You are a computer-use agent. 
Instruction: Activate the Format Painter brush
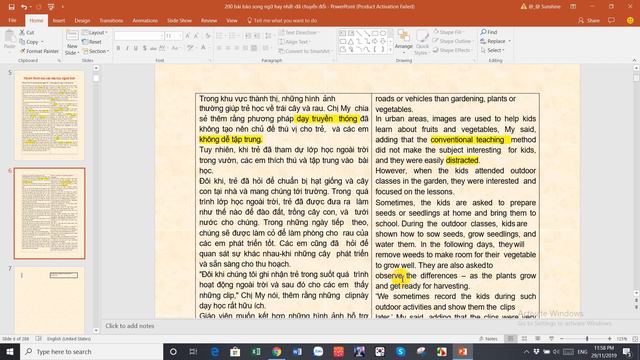coord(22,51)
